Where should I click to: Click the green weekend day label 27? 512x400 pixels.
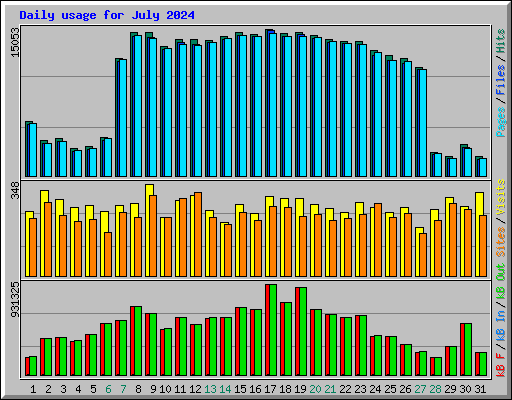(420, 389)
